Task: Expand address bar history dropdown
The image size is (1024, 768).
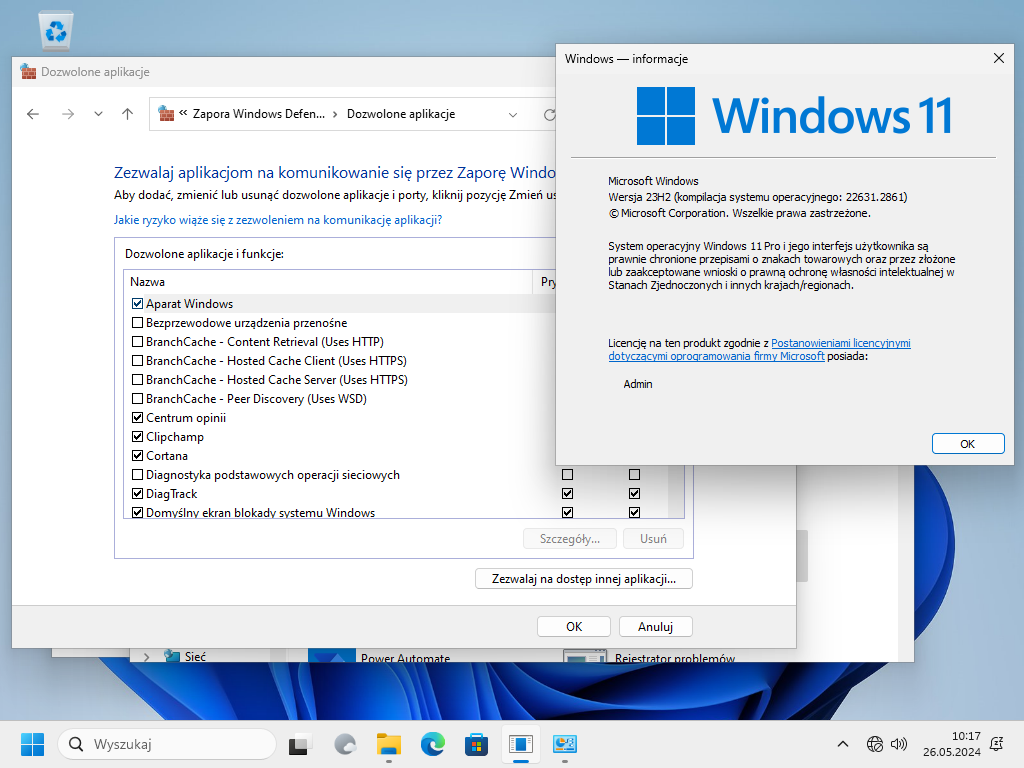Action: coord(513,114)
